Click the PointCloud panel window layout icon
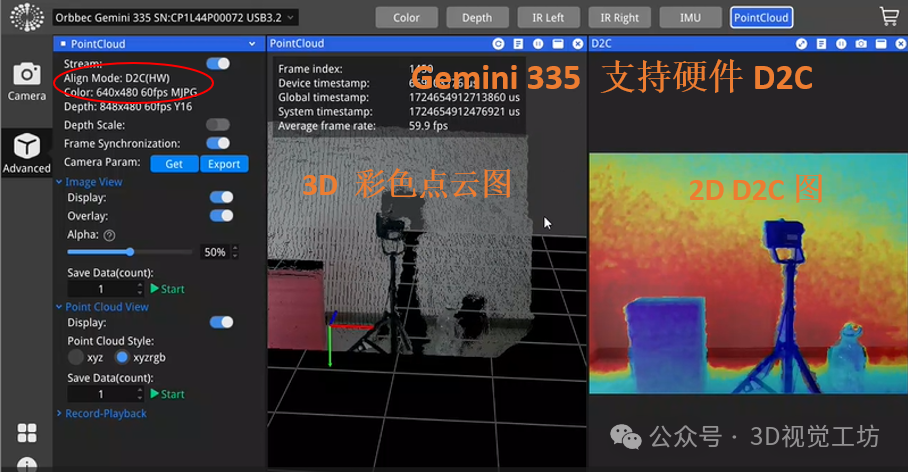908x472 pixels. tap(558, 43)
